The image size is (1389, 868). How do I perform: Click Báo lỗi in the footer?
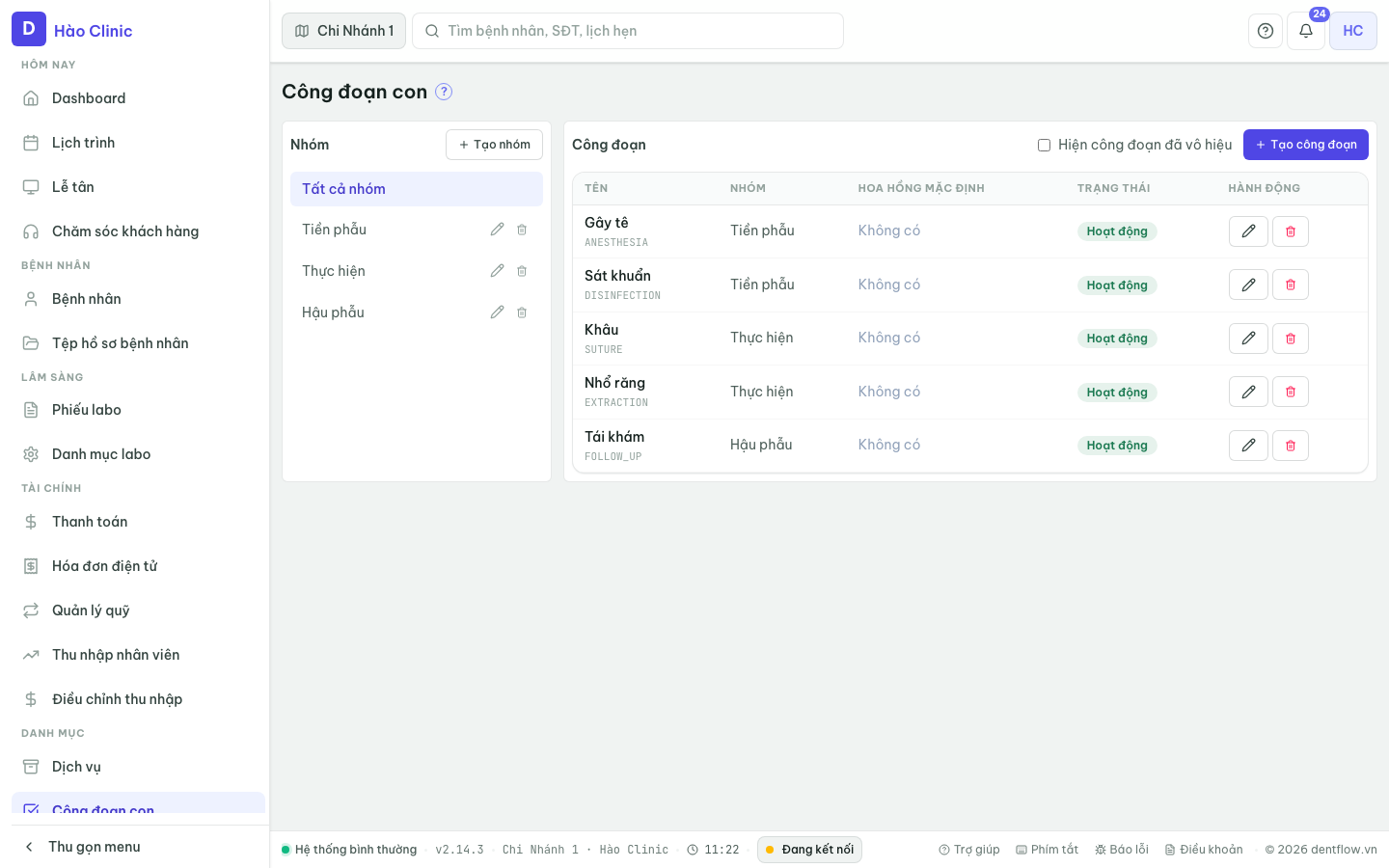tap(1122, 850)
